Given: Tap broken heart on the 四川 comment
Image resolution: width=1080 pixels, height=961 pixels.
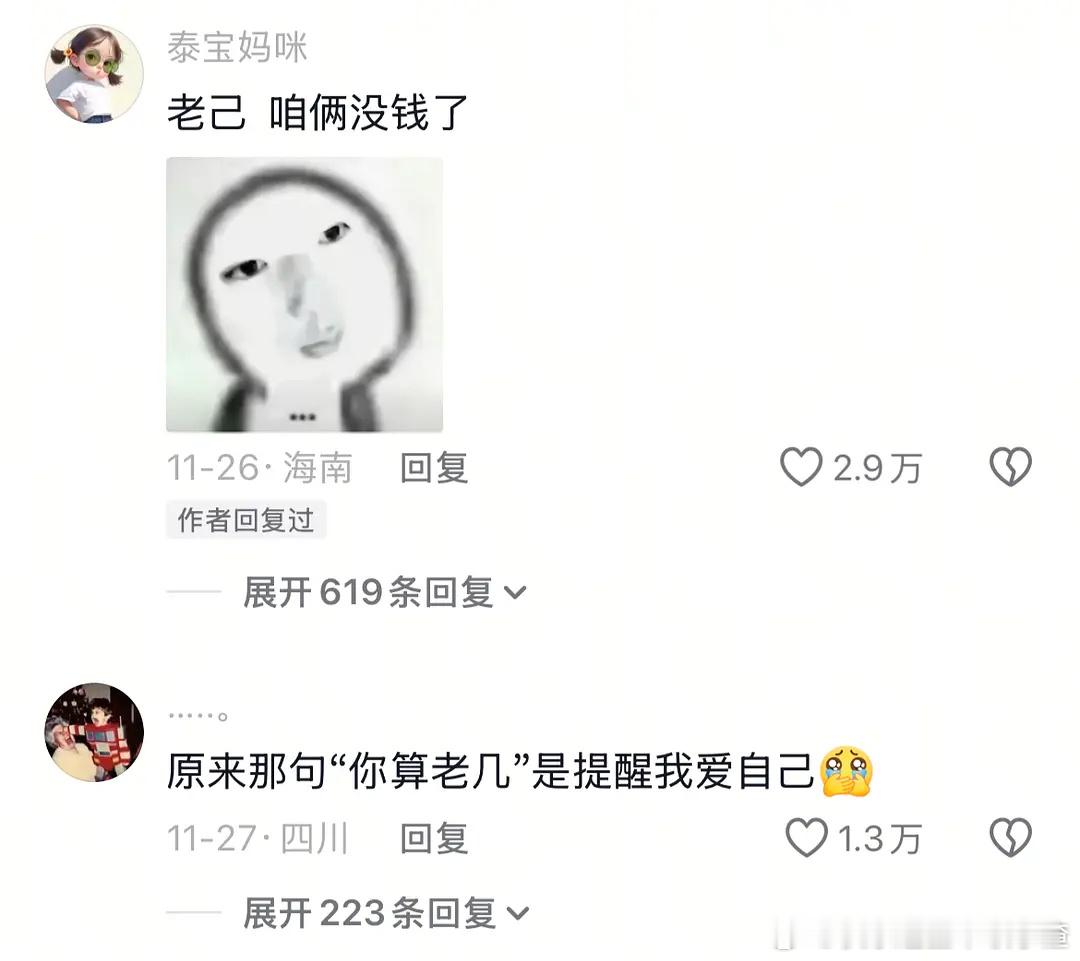Looking at the screenshot, I should tap(1010, 838).
